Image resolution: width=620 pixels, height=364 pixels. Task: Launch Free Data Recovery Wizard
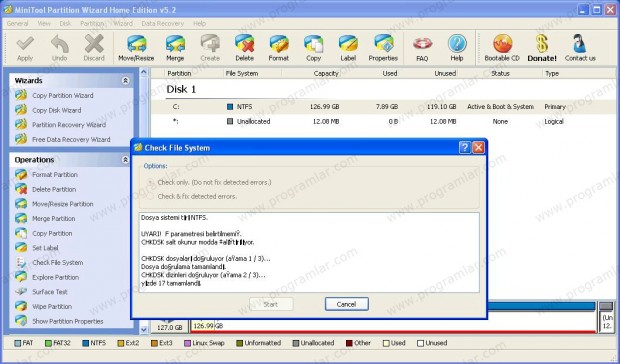coord(71,140)
